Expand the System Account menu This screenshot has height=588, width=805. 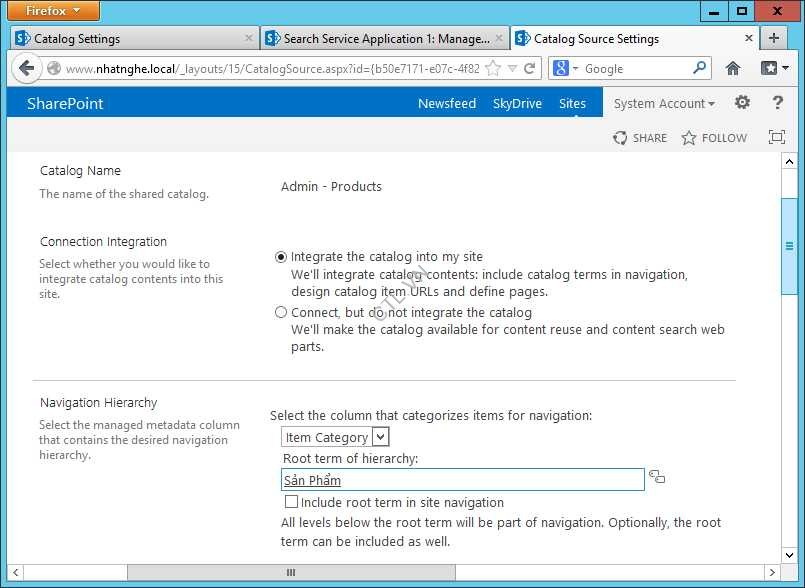click(x=664, y=104)
